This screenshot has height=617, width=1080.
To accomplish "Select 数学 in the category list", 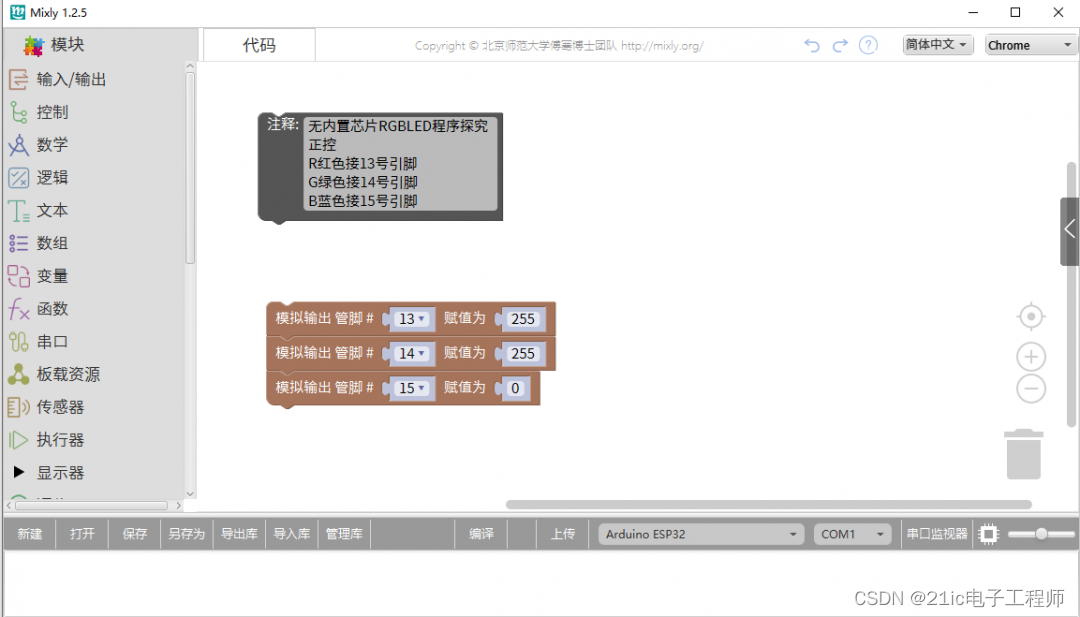I will pos(52,145).
